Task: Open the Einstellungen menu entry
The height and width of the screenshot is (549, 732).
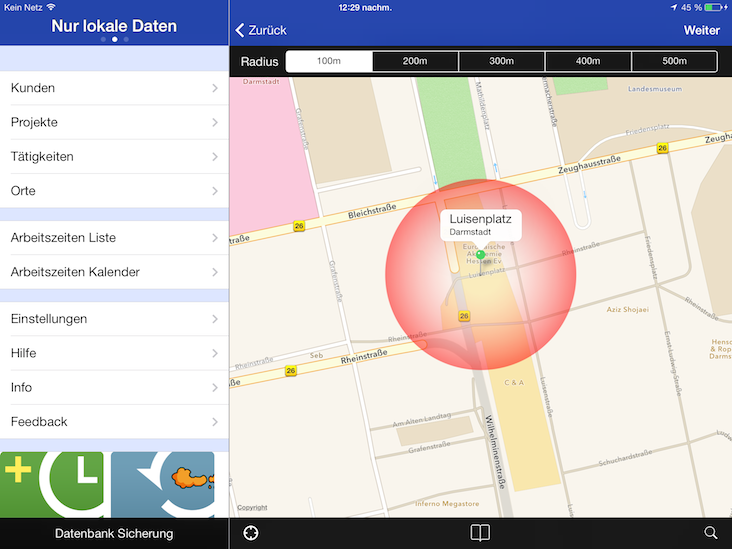Action: click(x=114, y=319)
